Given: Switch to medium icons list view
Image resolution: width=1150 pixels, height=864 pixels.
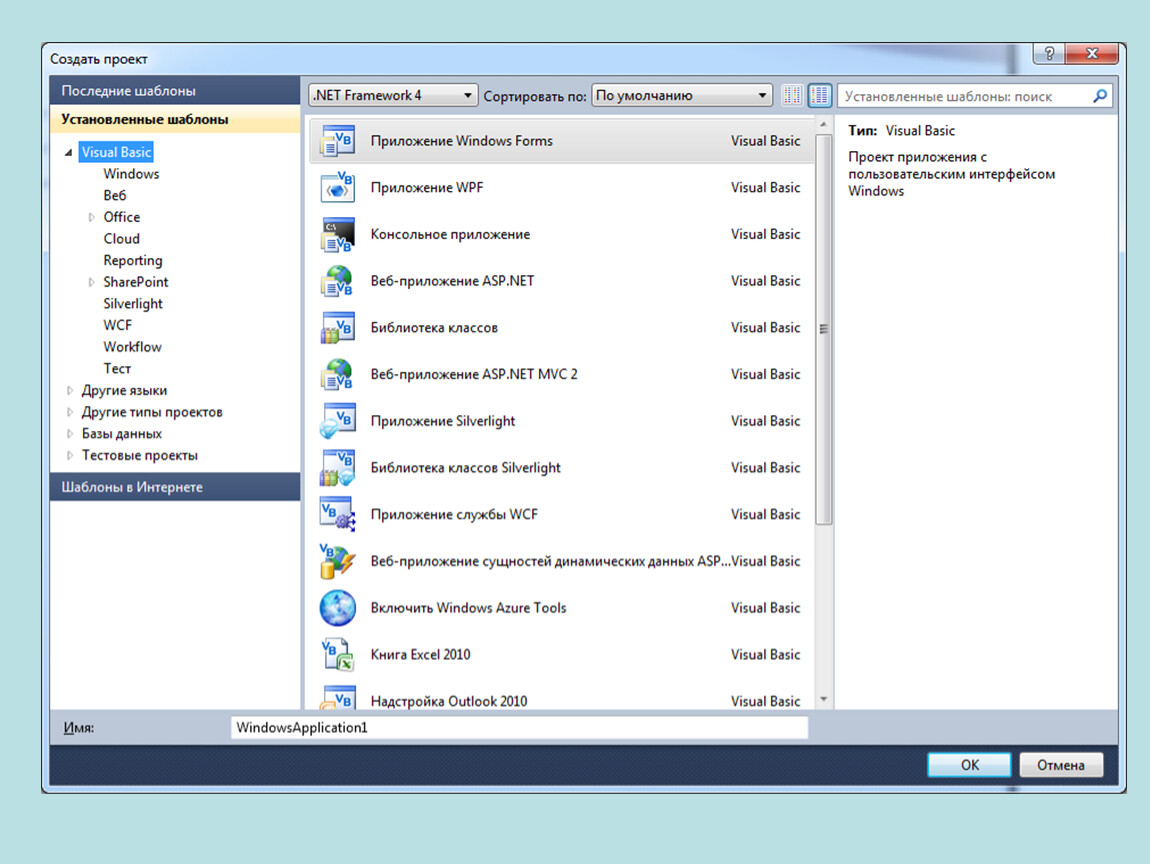Looking at the screenshot, I should [x=819, y=95].
